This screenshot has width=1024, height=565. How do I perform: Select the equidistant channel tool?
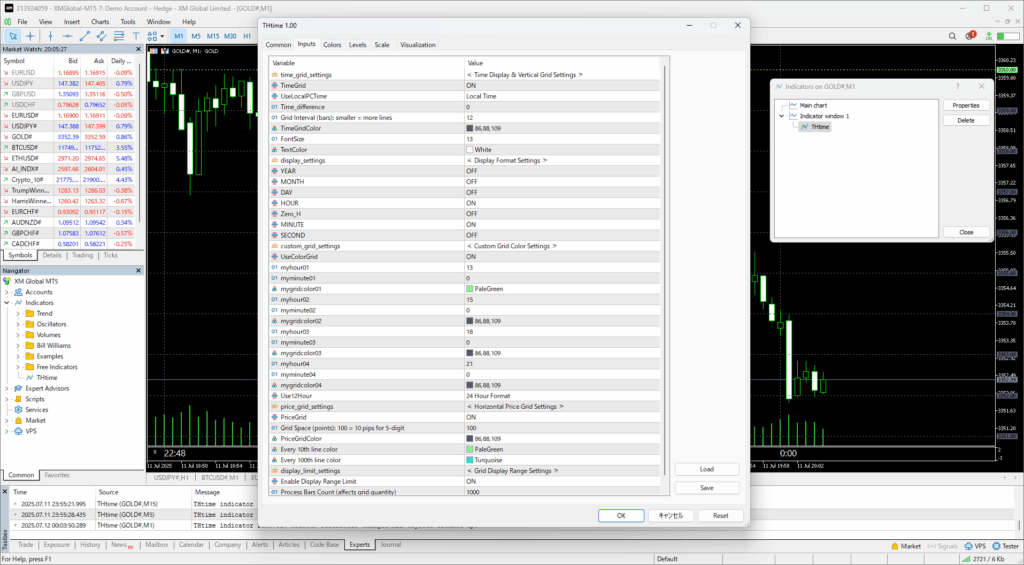coord(101,36)
